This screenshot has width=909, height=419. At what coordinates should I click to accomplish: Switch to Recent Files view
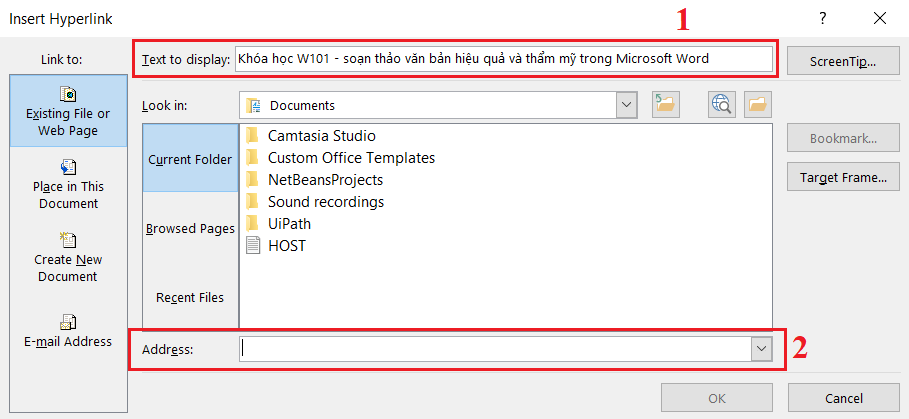(x=190, y=297)
